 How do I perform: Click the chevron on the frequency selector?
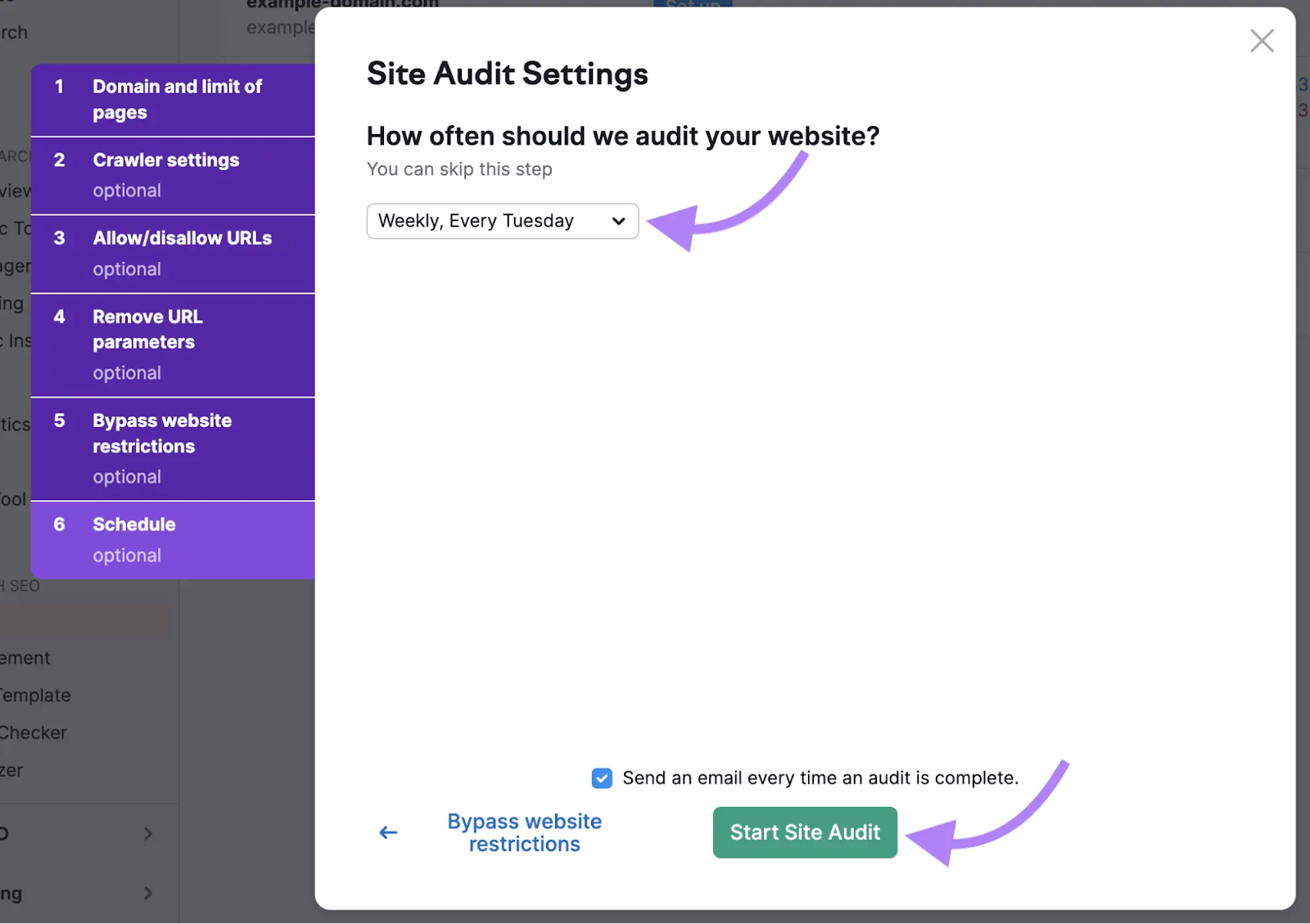[x=618, y=221]
